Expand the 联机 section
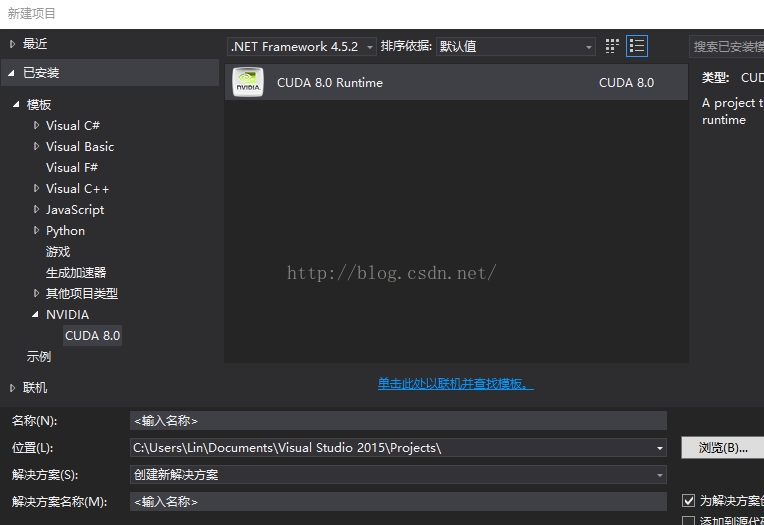 click(13, 388)
